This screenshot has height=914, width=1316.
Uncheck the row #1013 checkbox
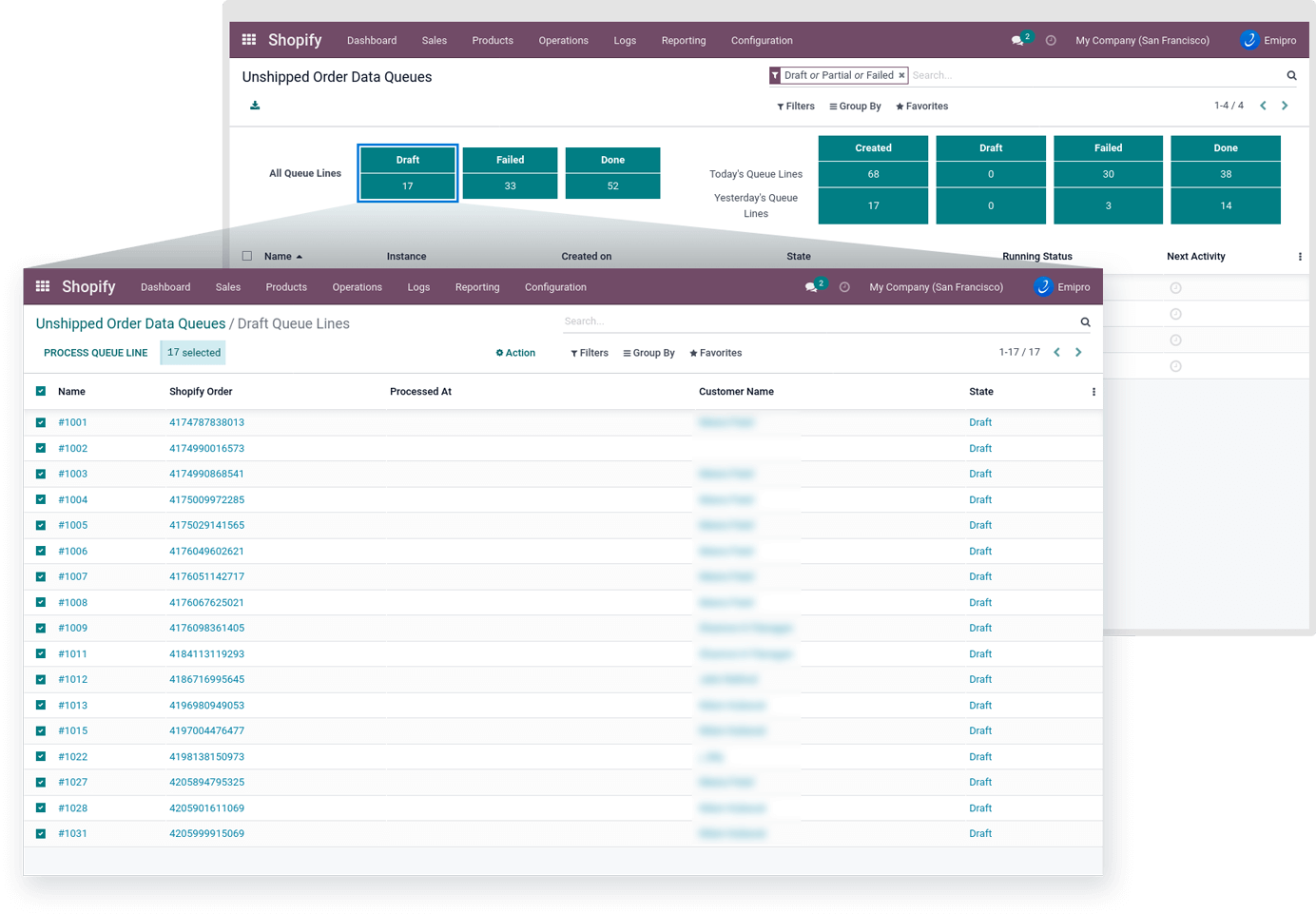point(41,705)
